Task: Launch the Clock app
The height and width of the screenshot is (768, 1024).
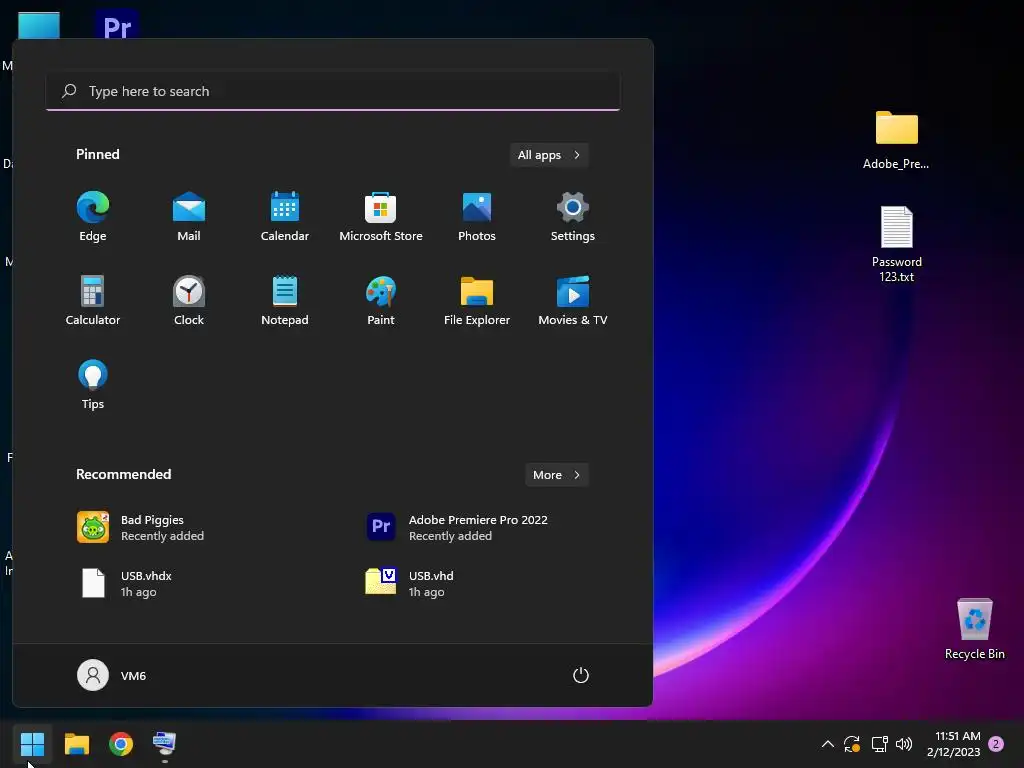Action: (189, 300)
